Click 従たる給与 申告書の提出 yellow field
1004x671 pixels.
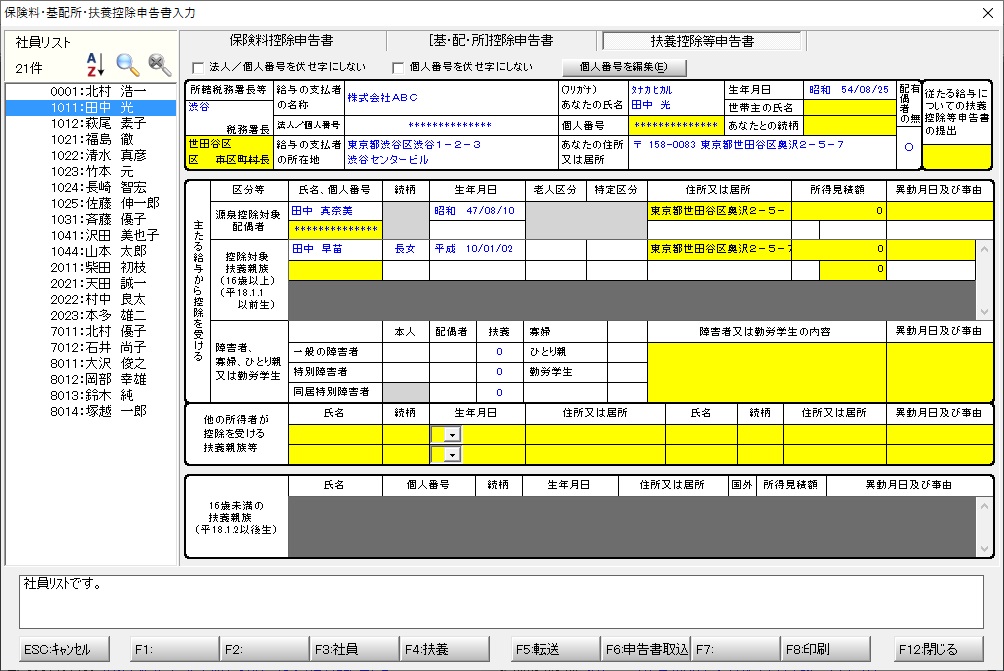pyautogui.click(x=957, y=156)
